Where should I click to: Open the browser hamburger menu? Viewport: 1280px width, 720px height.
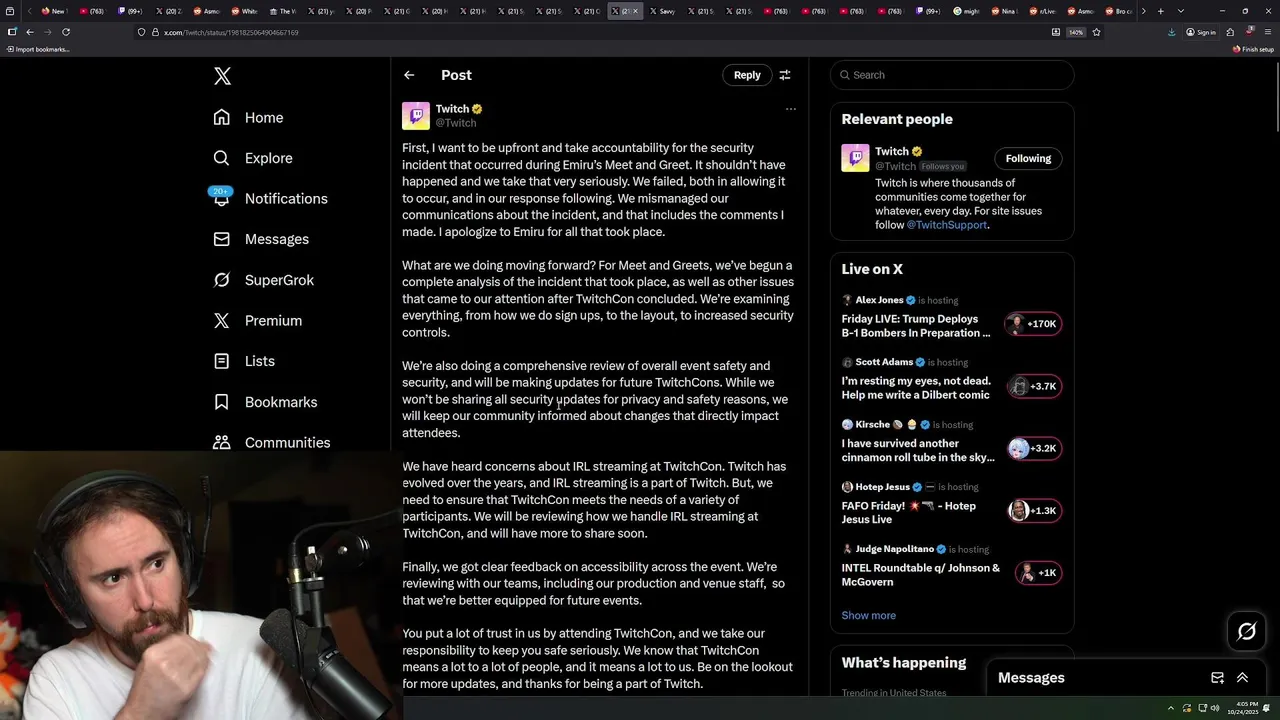point(1266,32)
